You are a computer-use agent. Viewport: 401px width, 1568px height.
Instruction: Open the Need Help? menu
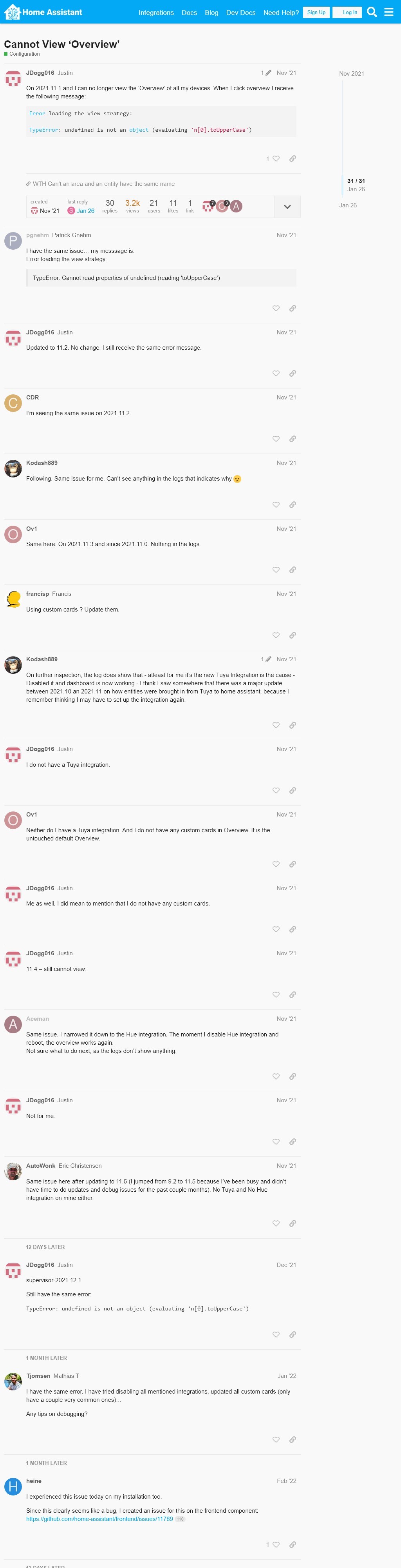click(x=280, y=12)
